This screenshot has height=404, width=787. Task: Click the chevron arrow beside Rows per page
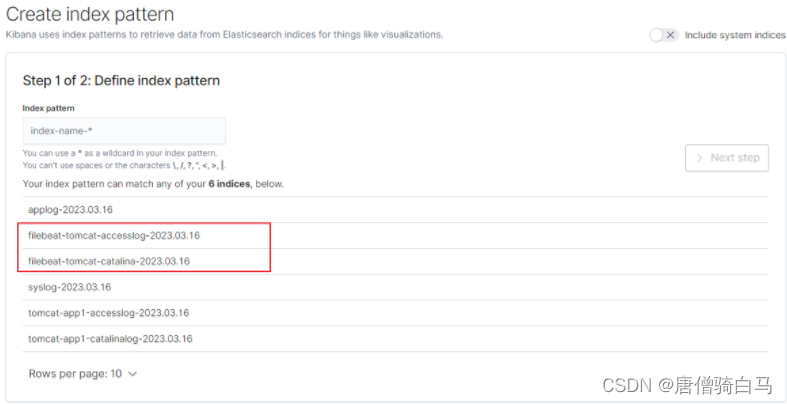(133, 374)
